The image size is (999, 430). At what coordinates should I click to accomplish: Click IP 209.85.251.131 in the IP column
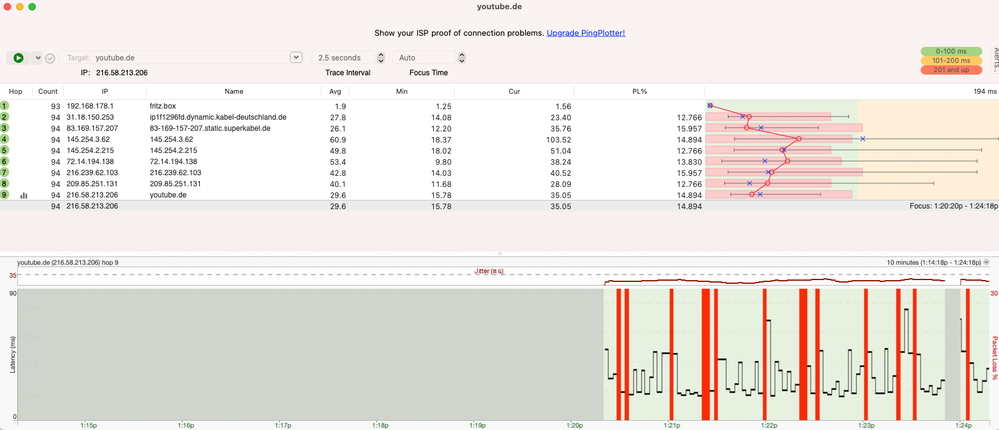(92, 184)
